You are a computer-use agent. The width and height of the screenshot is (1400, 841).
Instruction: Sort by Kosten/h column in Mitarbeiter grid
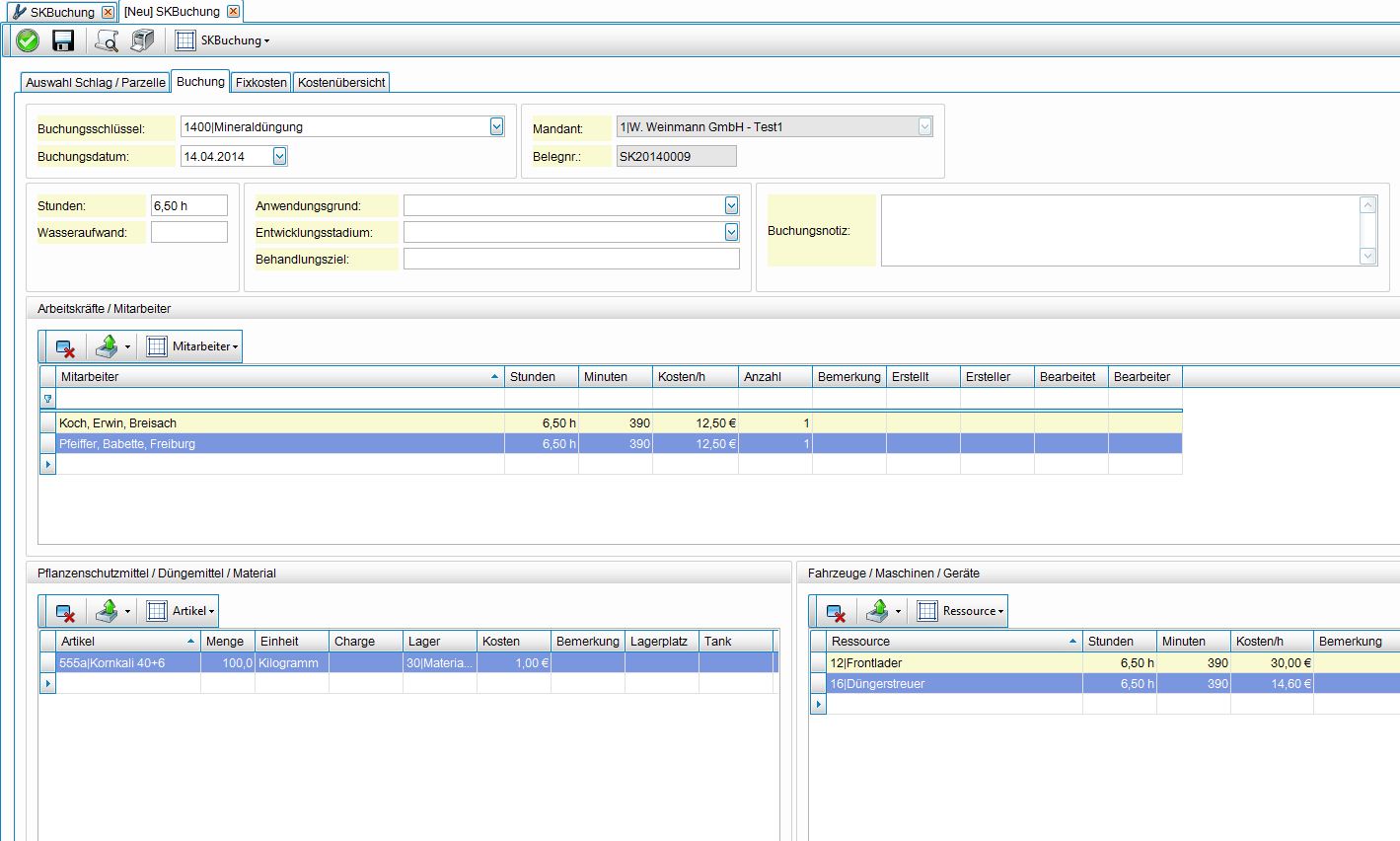point(696,376)
